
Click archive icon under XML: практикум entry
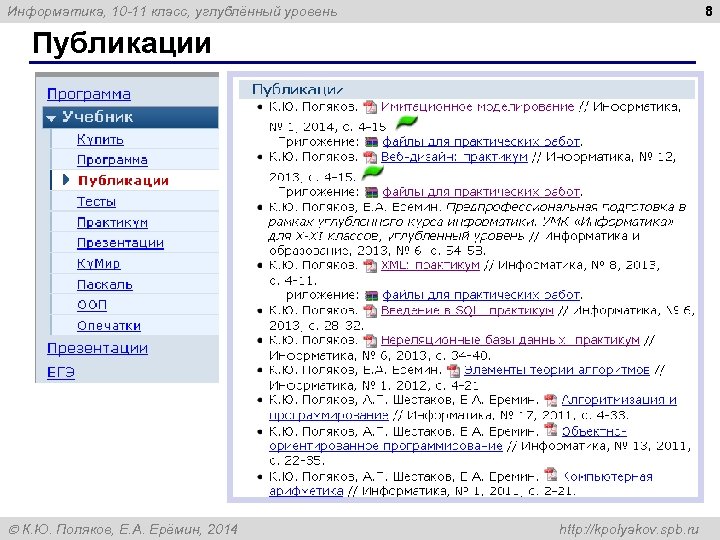371,295
